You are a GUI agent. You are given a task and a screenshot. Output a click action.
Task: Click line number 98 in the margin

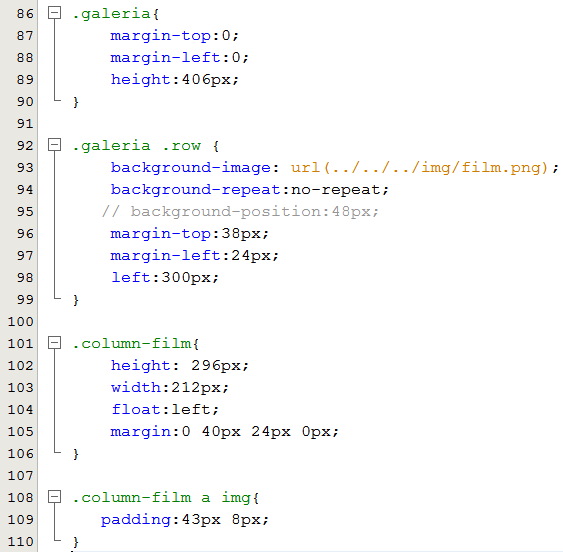[x=25, y=277]
